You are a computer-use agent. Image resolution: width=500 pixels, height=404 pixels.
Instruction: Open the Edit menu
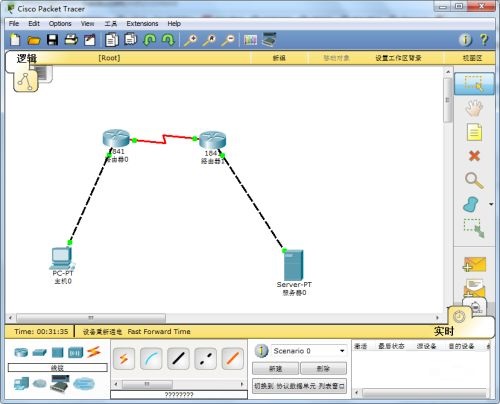34,24
